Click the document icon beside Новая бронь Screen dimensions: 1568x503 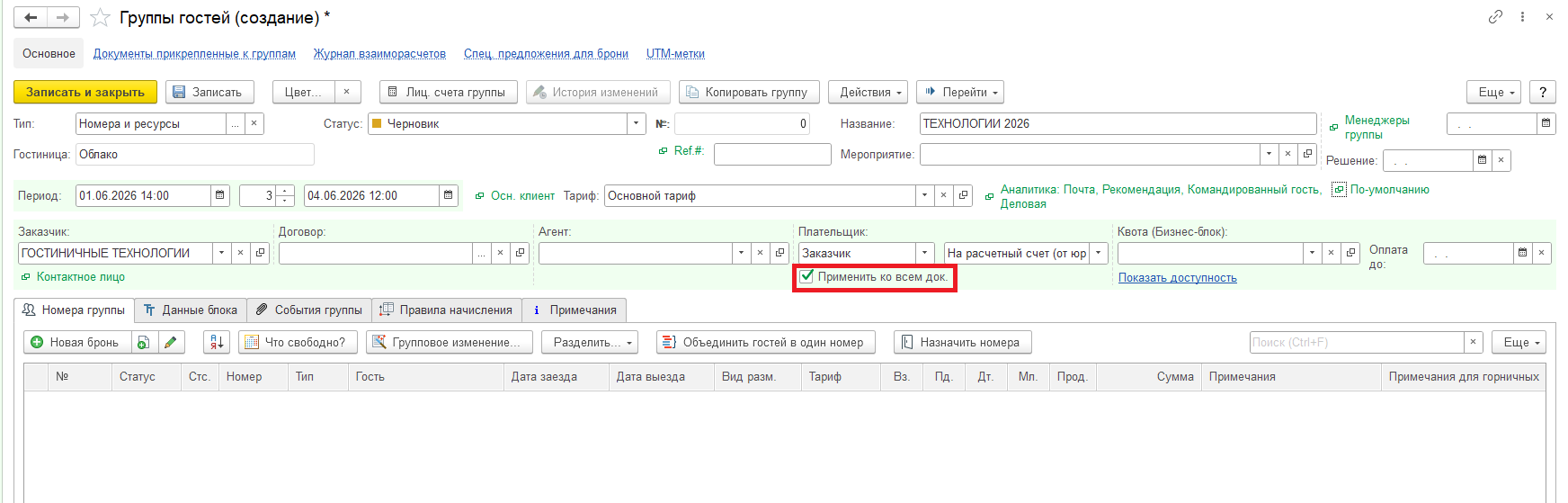click(x=144, y=342)
